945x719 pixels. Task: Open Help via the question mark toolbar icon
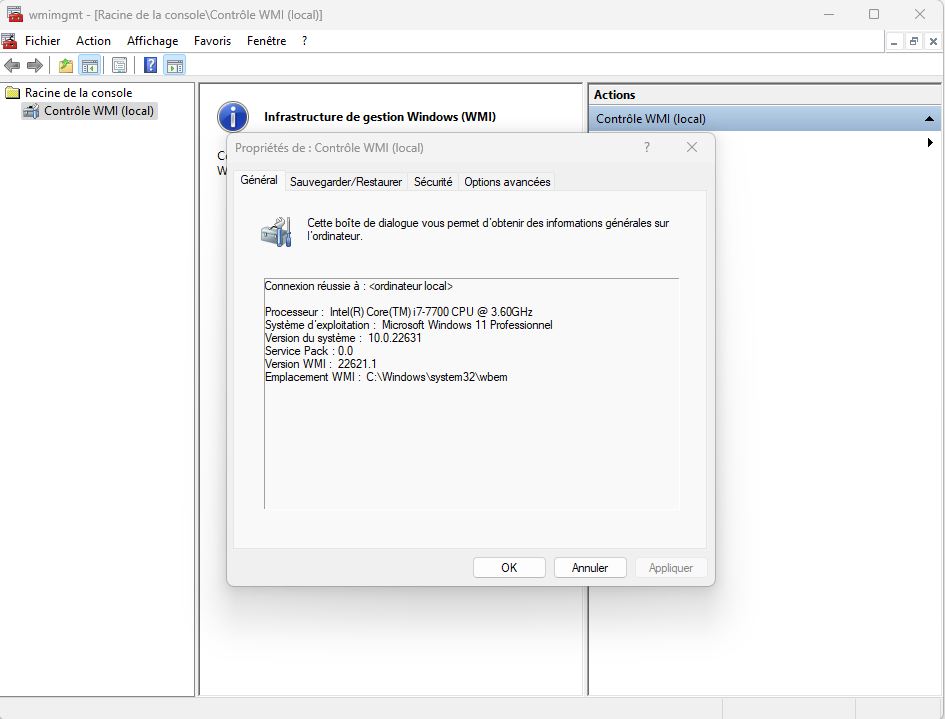click(151, 65)
